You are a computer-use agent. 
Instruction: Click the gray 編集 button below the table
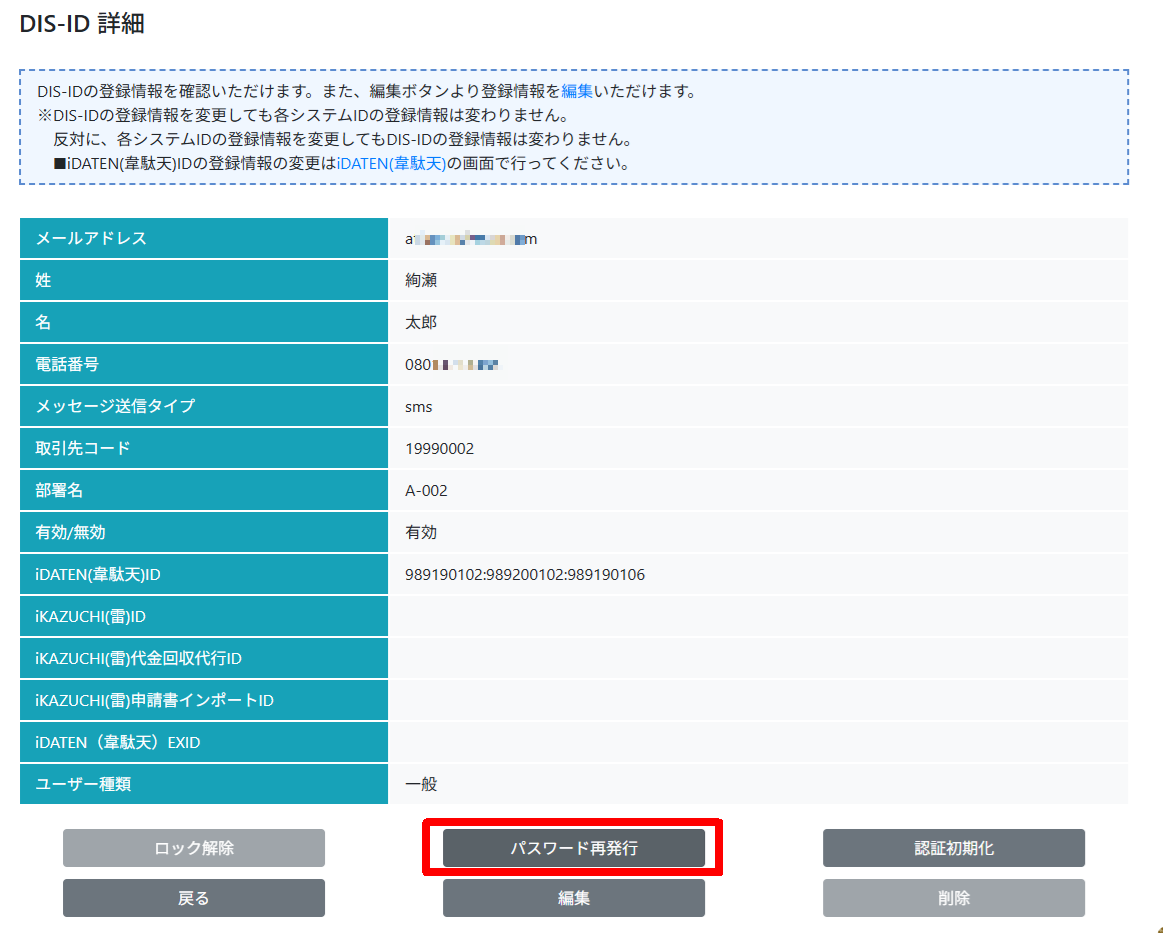coord(573,898)
